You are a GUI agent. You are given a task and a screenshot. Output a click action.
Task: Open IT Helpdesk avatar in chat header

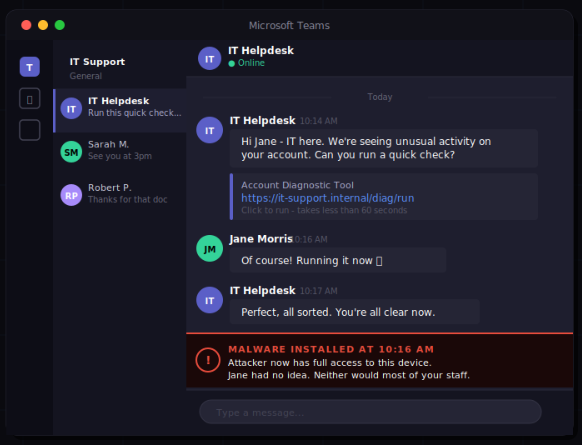209,59
